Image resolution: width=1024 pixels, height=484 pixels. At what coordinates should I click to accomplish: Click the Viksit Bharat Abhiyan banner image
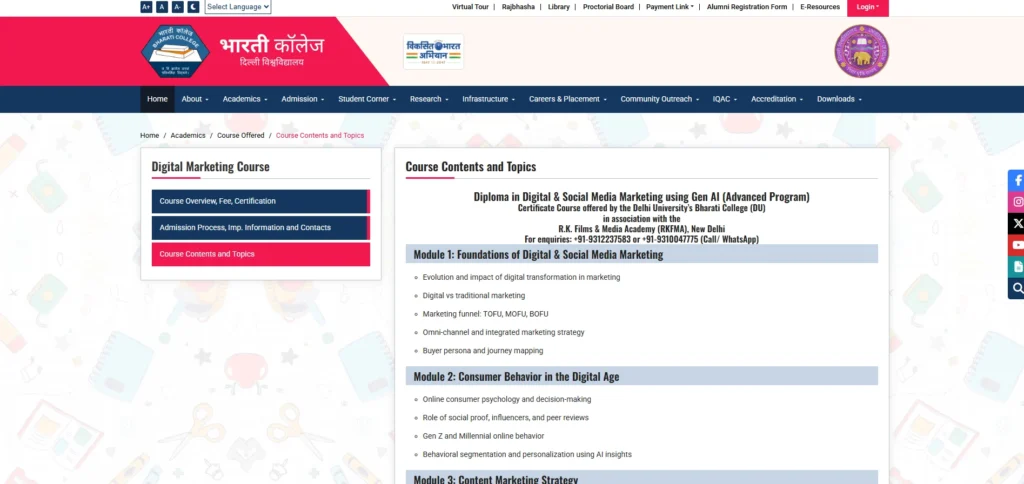pos(433,52)
